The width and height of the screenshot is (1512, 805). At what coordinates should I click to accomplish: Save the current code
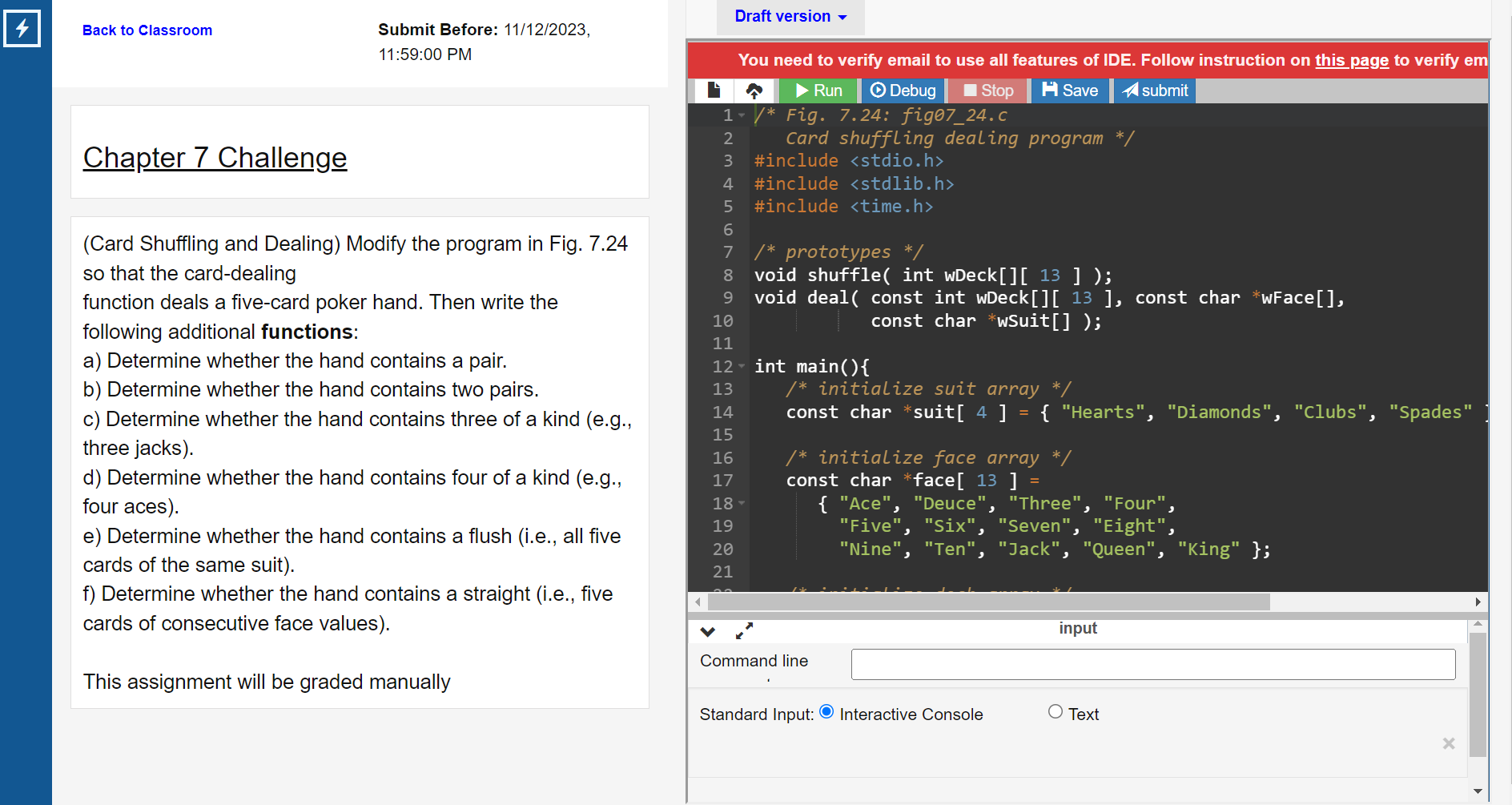click(1070, 91)
